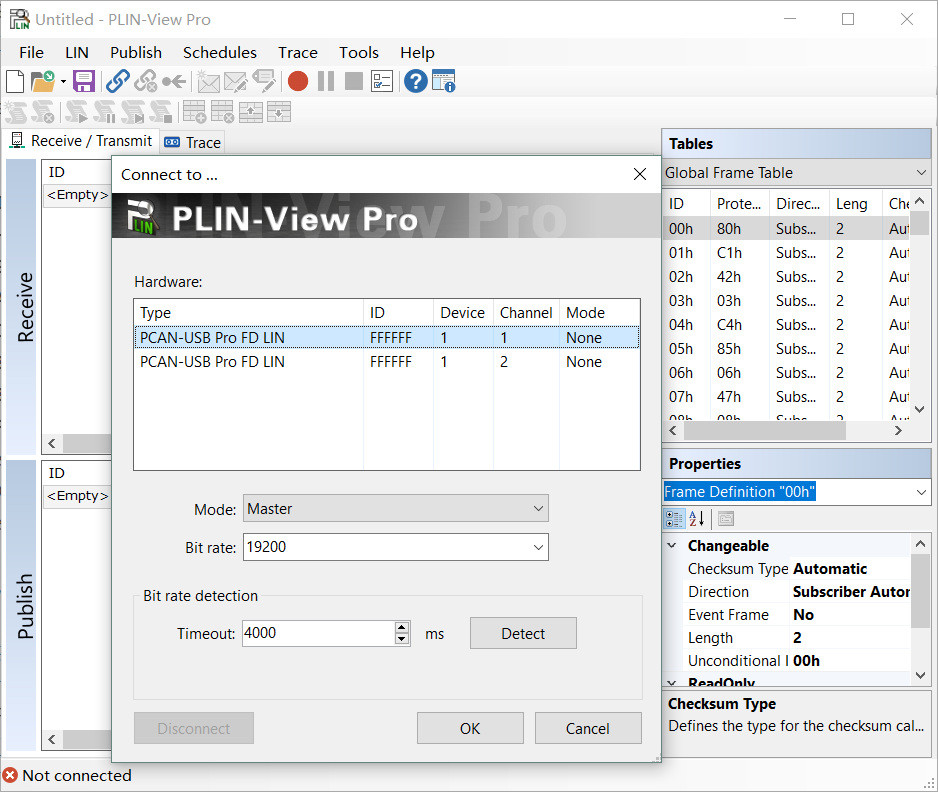Open the Publish menu
Viewport: 938px width, 792px height.
point(136,53)
